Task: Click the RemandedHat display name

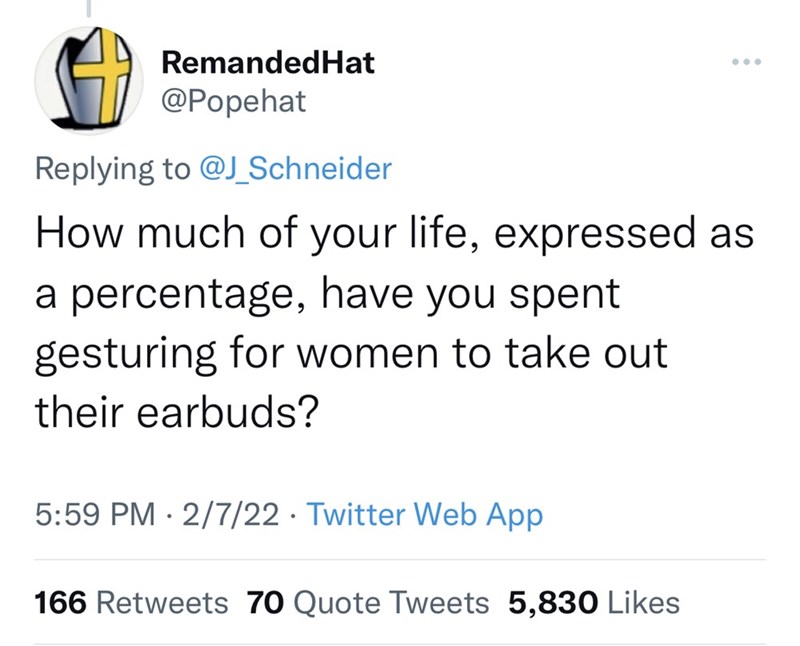Action: (268, 63)
